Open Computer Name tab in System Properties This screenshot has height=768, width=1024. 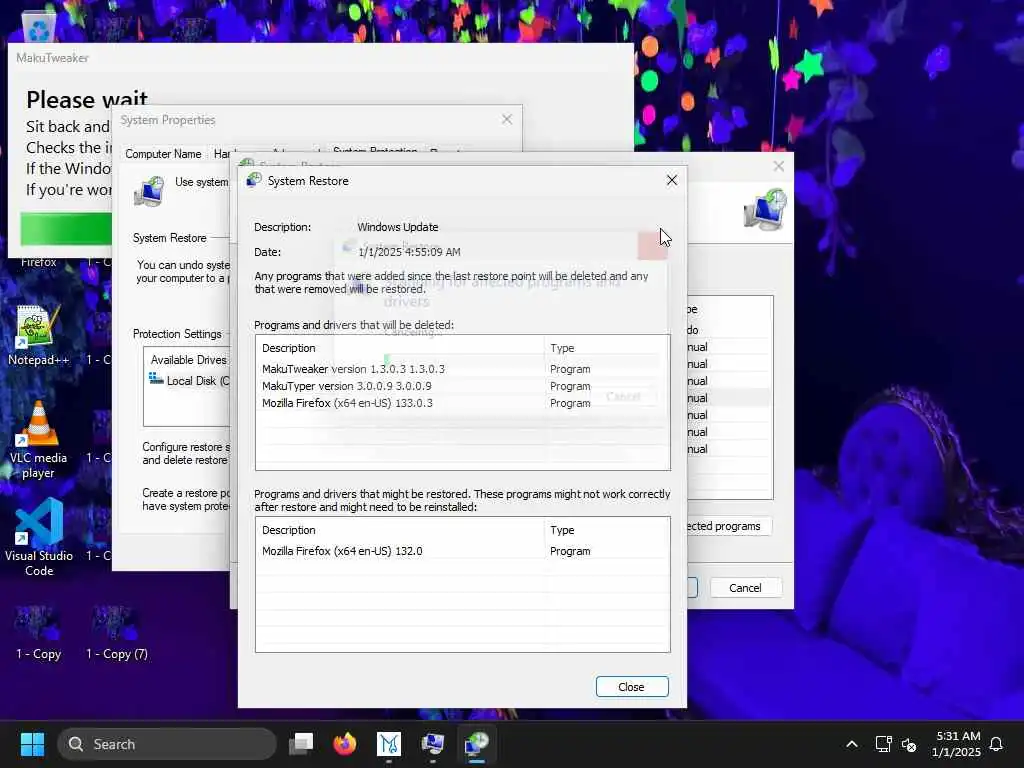coord(163,154)
